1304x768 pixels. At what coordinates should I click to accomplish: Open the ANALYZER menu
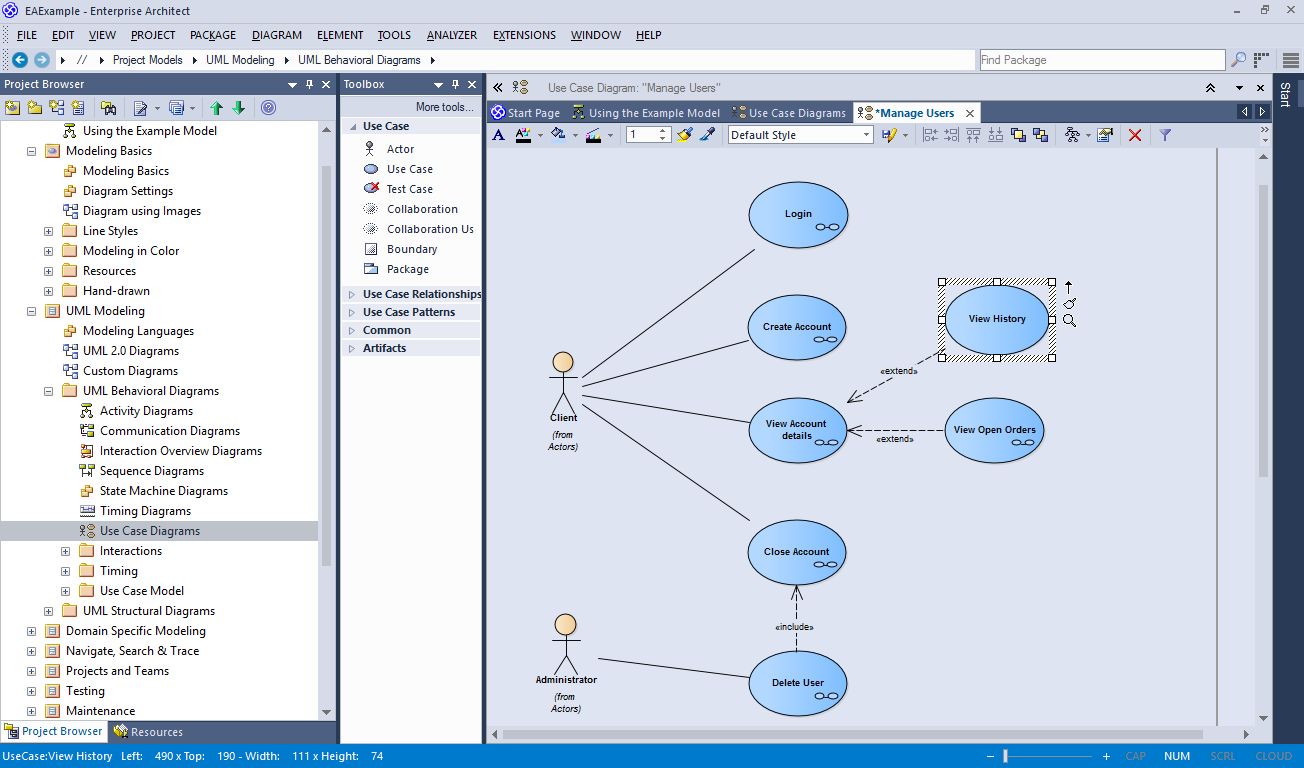click(452, 35)
